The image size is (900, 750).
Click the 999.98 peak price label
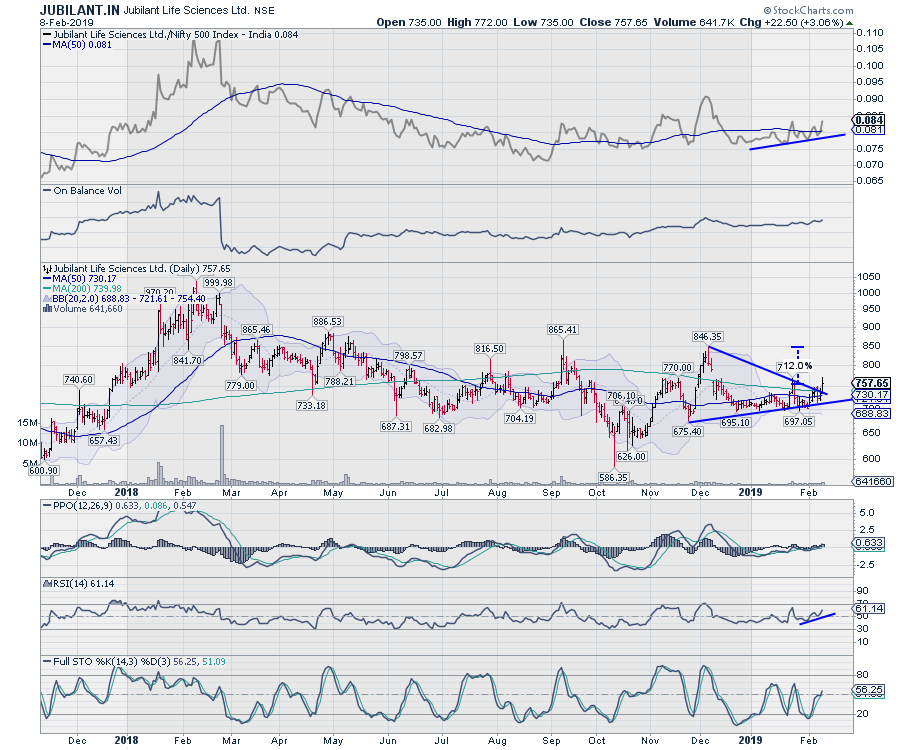[x=219, y=283]
